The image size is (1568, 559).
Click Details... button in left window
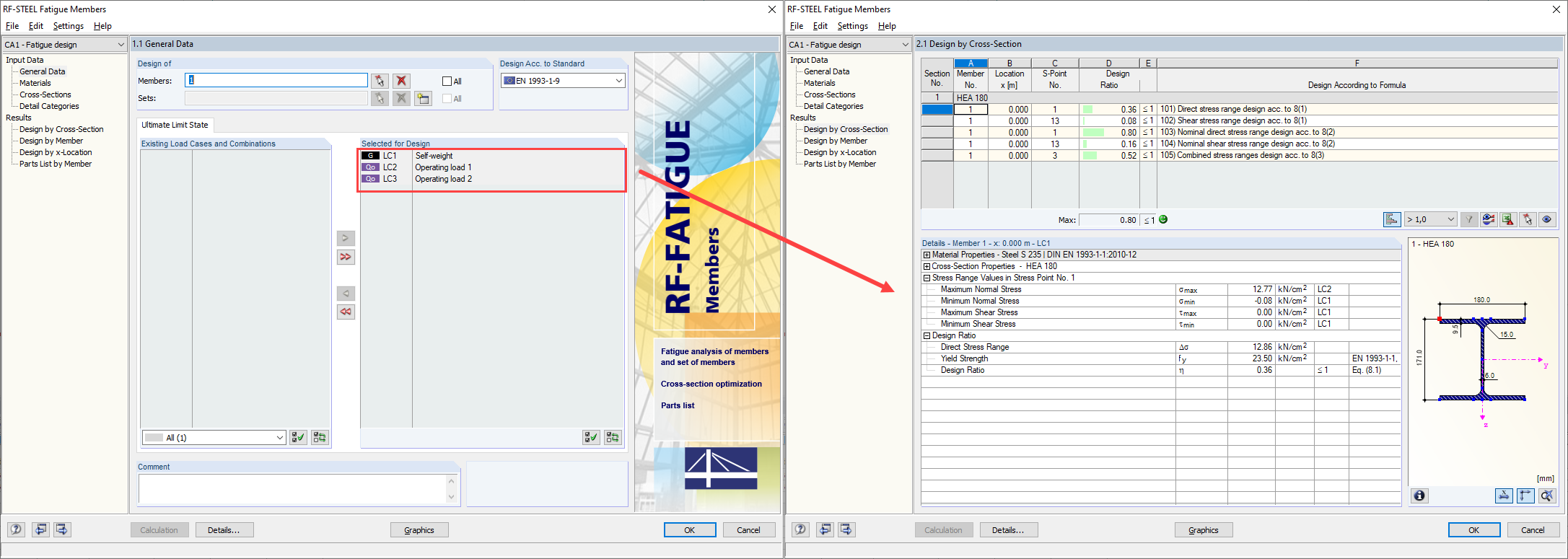click(x=224, y=530)
